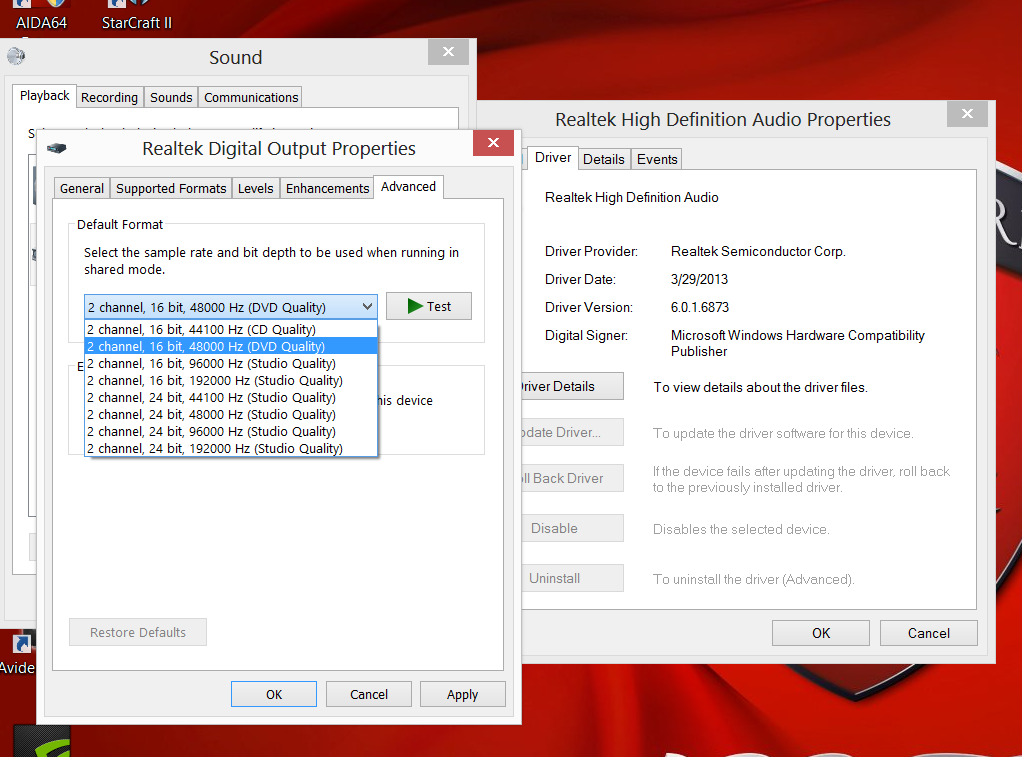The image size is (1022, 757).
Task: Switch to Recording tab in Sound window
Action: [x=110, y=97]
